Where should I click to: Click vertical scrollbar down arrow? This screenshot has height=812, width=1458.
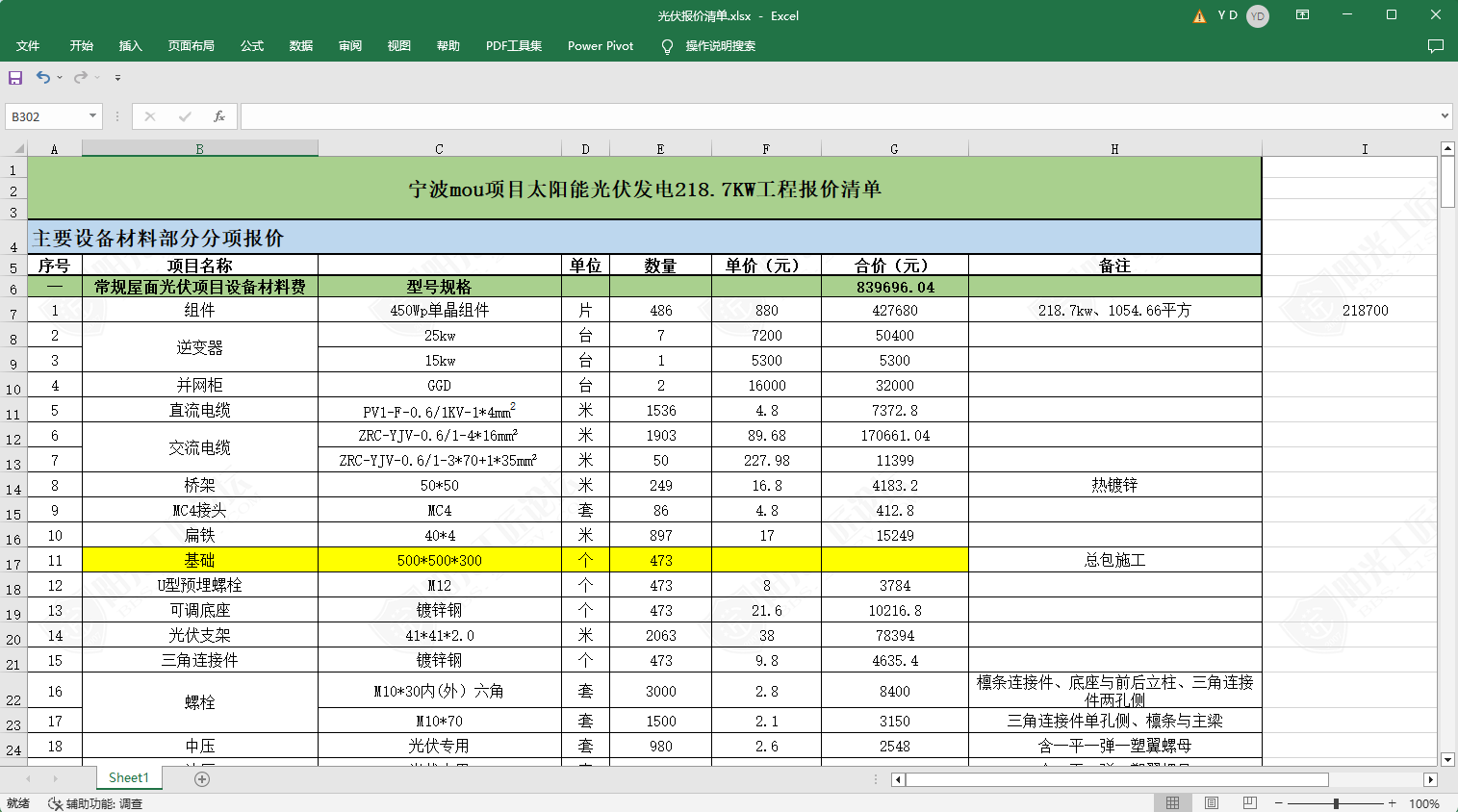click(x=1447, y=760)
